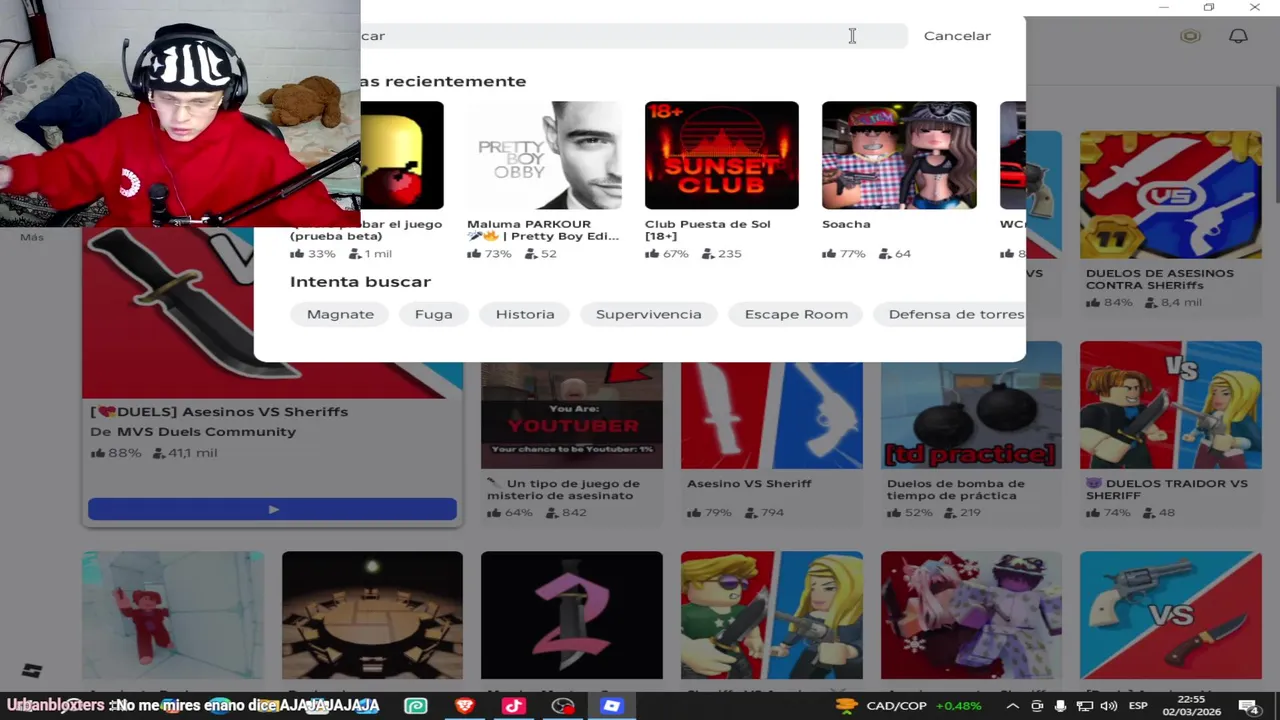Viewport: 1280px width, 720px height.
Task: Click 'Duelos de bomba de tiempo de práctica' text
Action: coord(956,490)
